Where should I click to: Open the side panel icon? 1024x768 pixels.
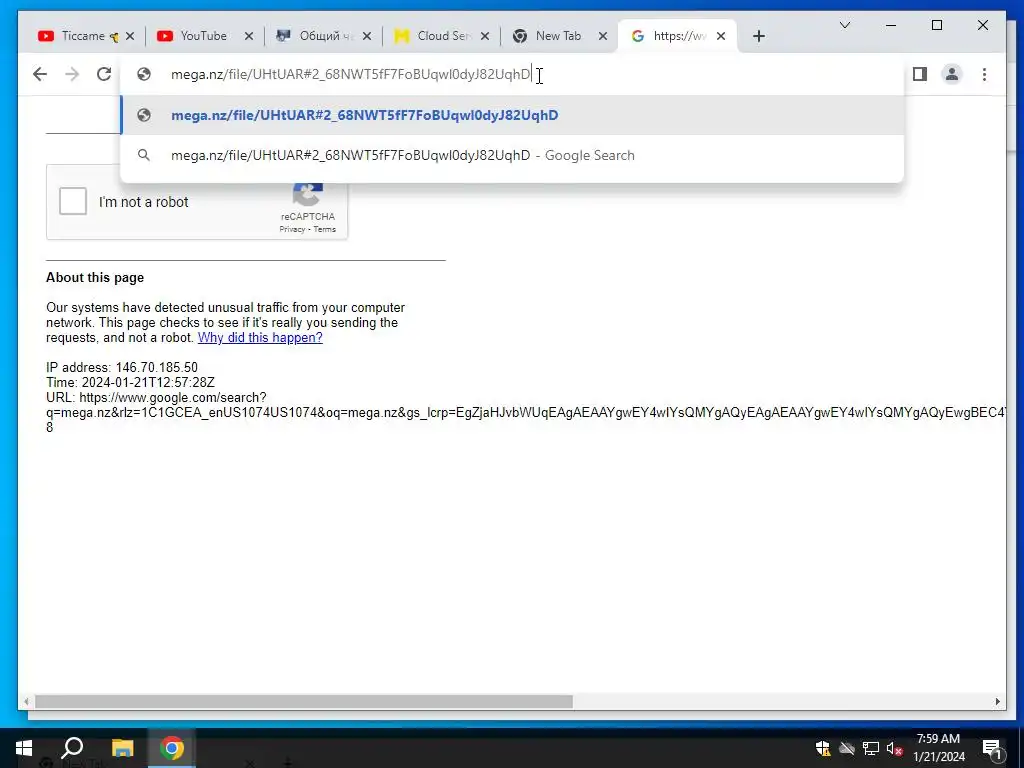(x=920, y=74)
